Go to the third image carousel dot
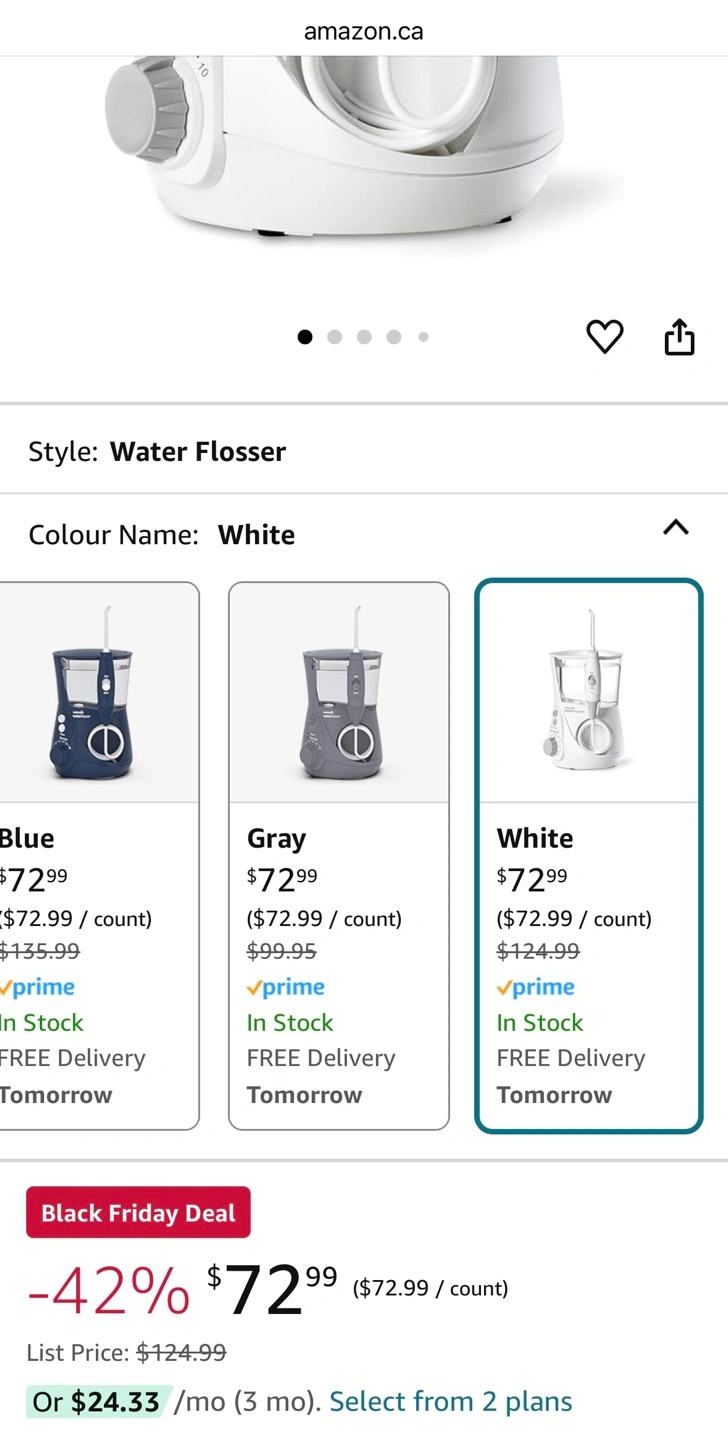Screen dimensions: 728x1440 (x=364, y=337)
